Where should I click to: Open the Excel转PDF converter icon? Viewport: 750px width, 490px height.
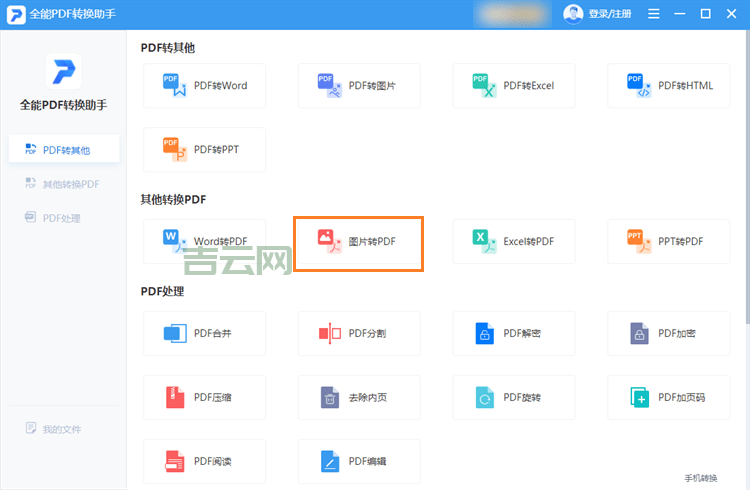[x=485, y=241]
